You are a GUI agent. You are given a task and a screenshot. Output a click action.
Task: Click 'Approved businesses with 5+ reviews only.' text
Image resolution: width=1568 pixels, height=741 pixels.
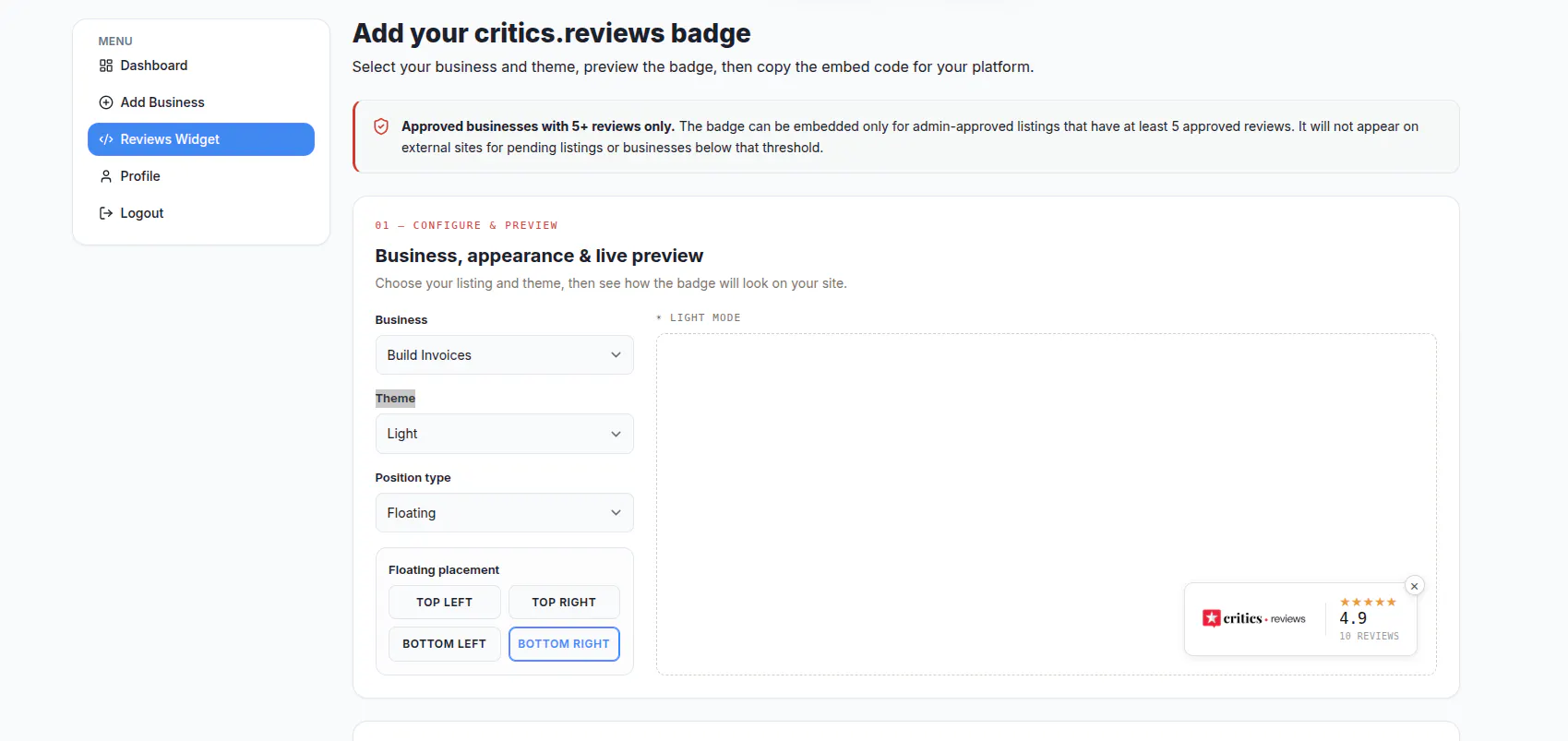coord(538,126)
